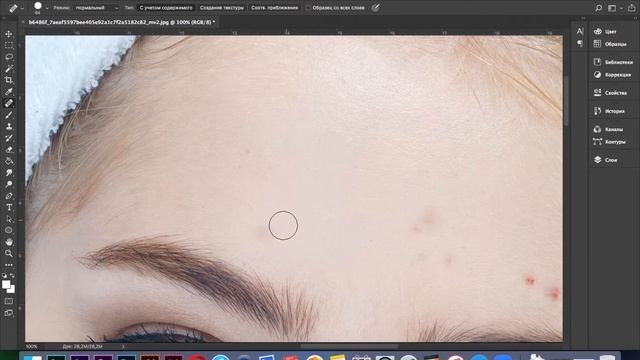The width and height of the screenshot is (640, 360).
Task: Click the white foreground color swatch
Action: [x=6, y=284]
